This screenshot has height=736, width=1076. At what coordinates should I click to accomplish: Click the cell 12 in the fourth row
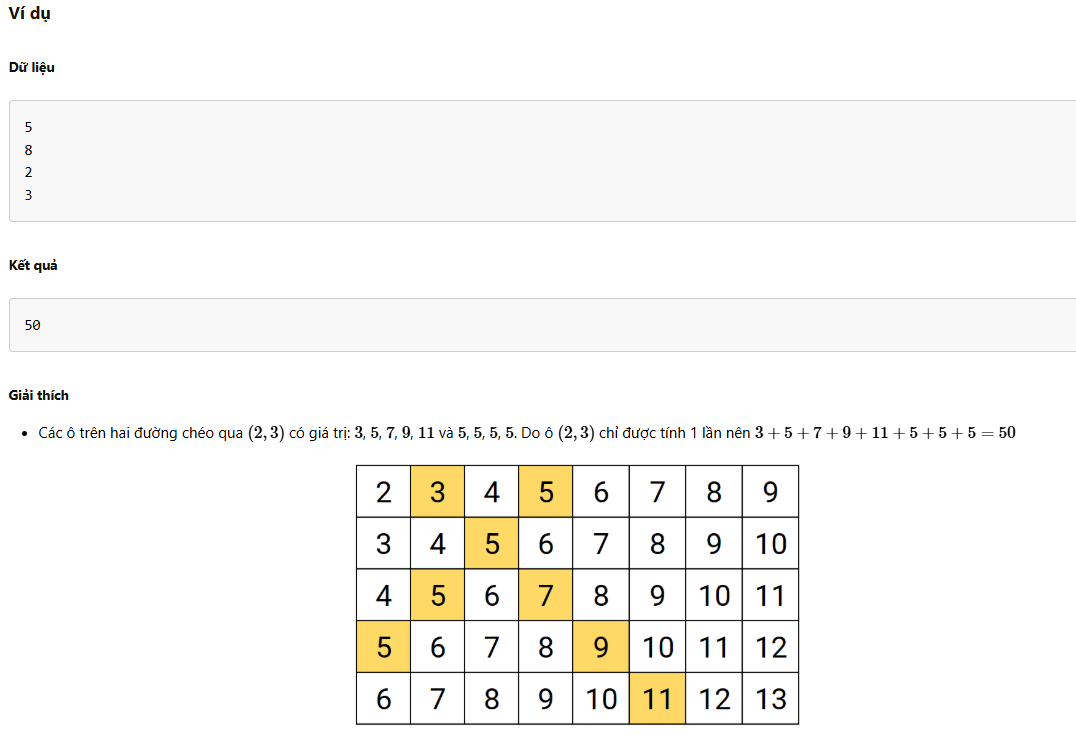[771, 647]
